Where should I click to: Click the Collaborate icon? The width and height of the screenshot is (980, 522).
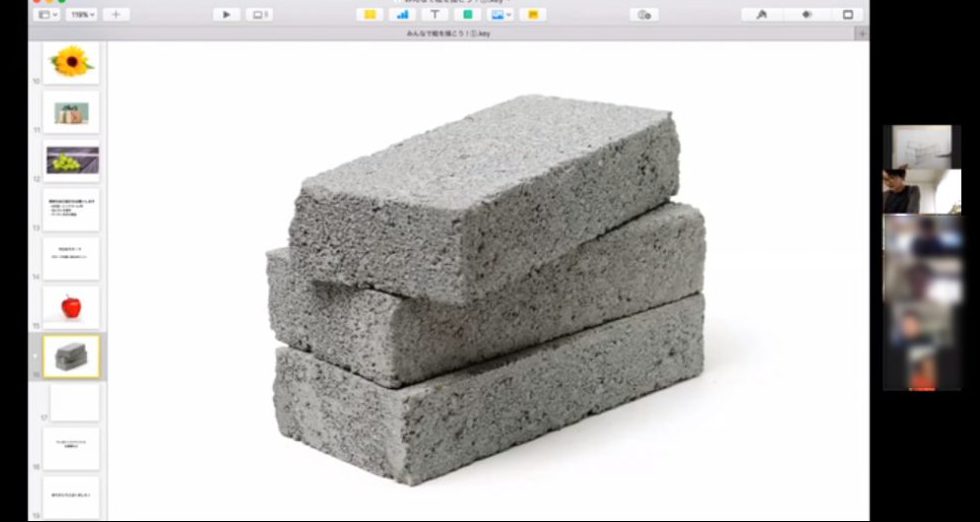[x=644, y=14]
